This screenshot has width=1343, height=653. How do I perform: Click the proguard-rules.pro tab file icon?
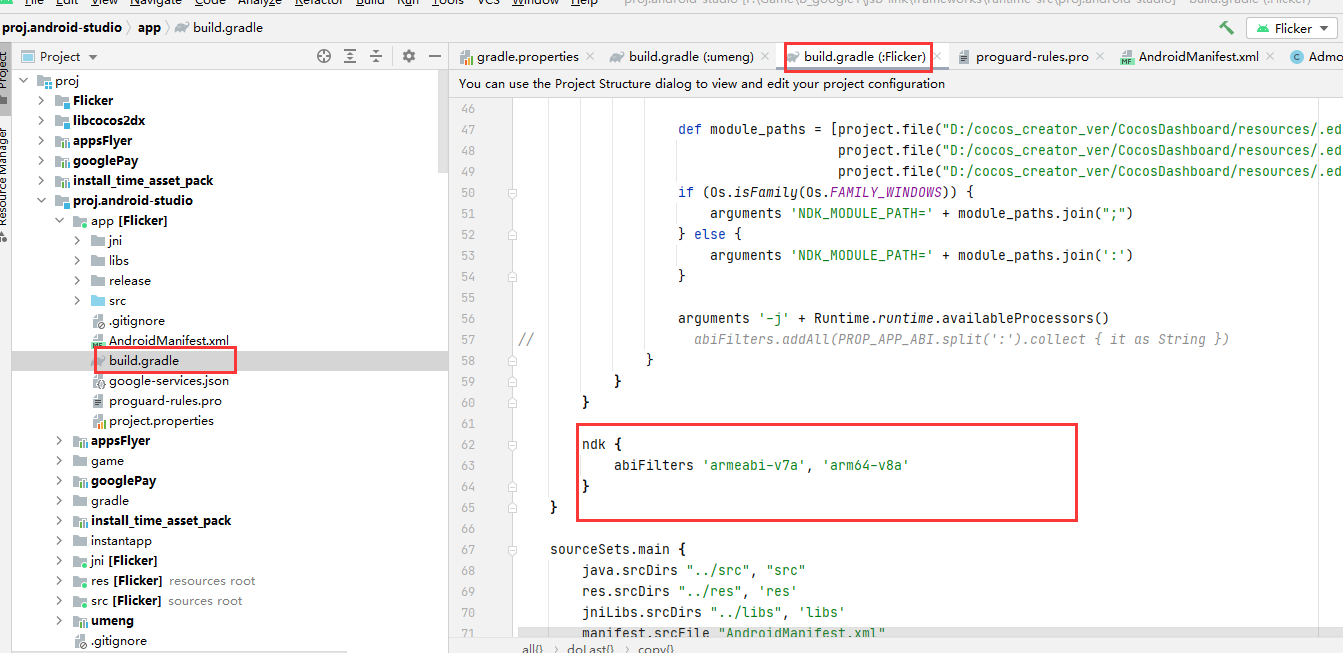964,57
